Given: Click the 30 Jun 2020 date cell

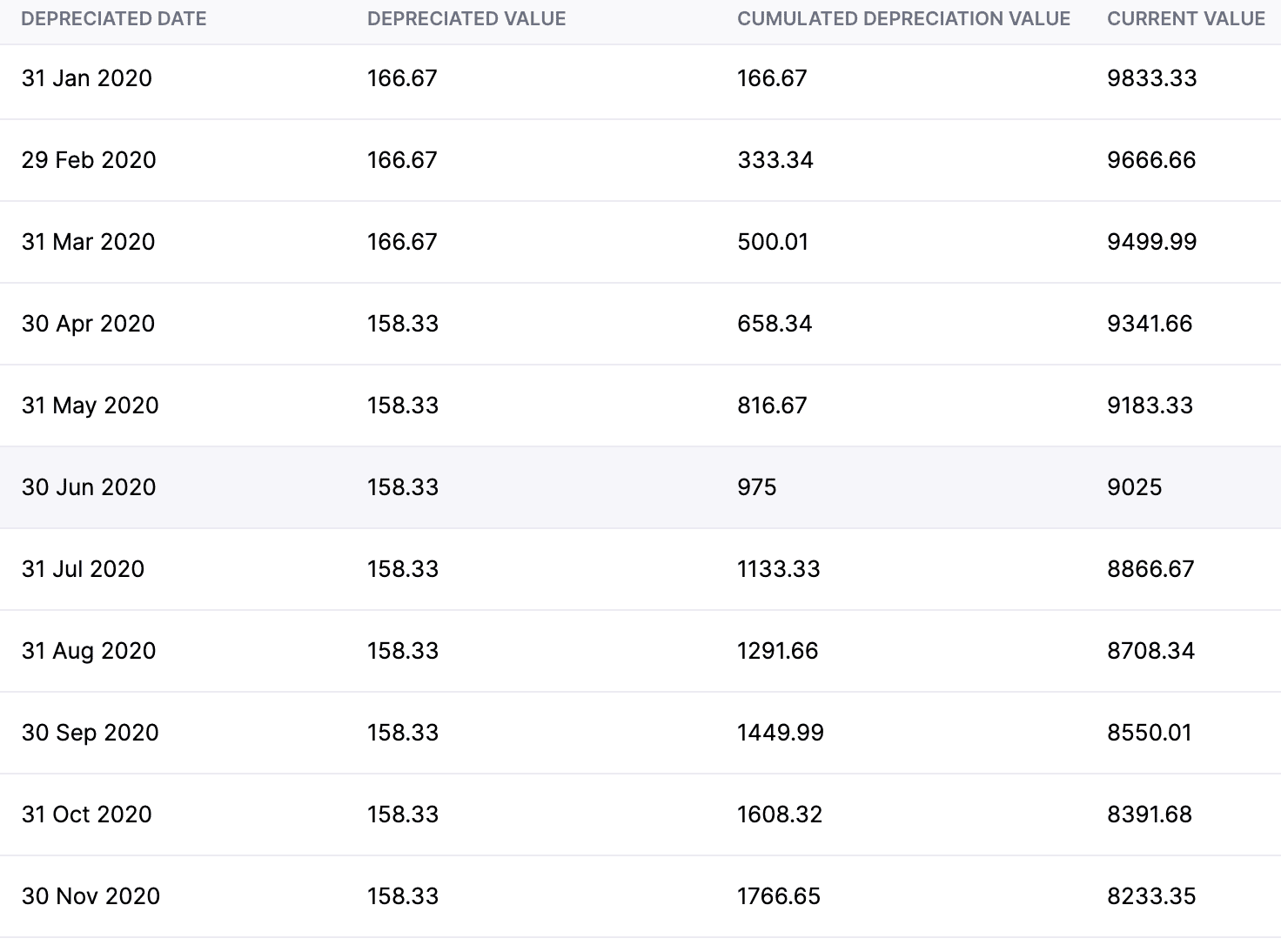Looking at the screenshot, I should [89, 487].
